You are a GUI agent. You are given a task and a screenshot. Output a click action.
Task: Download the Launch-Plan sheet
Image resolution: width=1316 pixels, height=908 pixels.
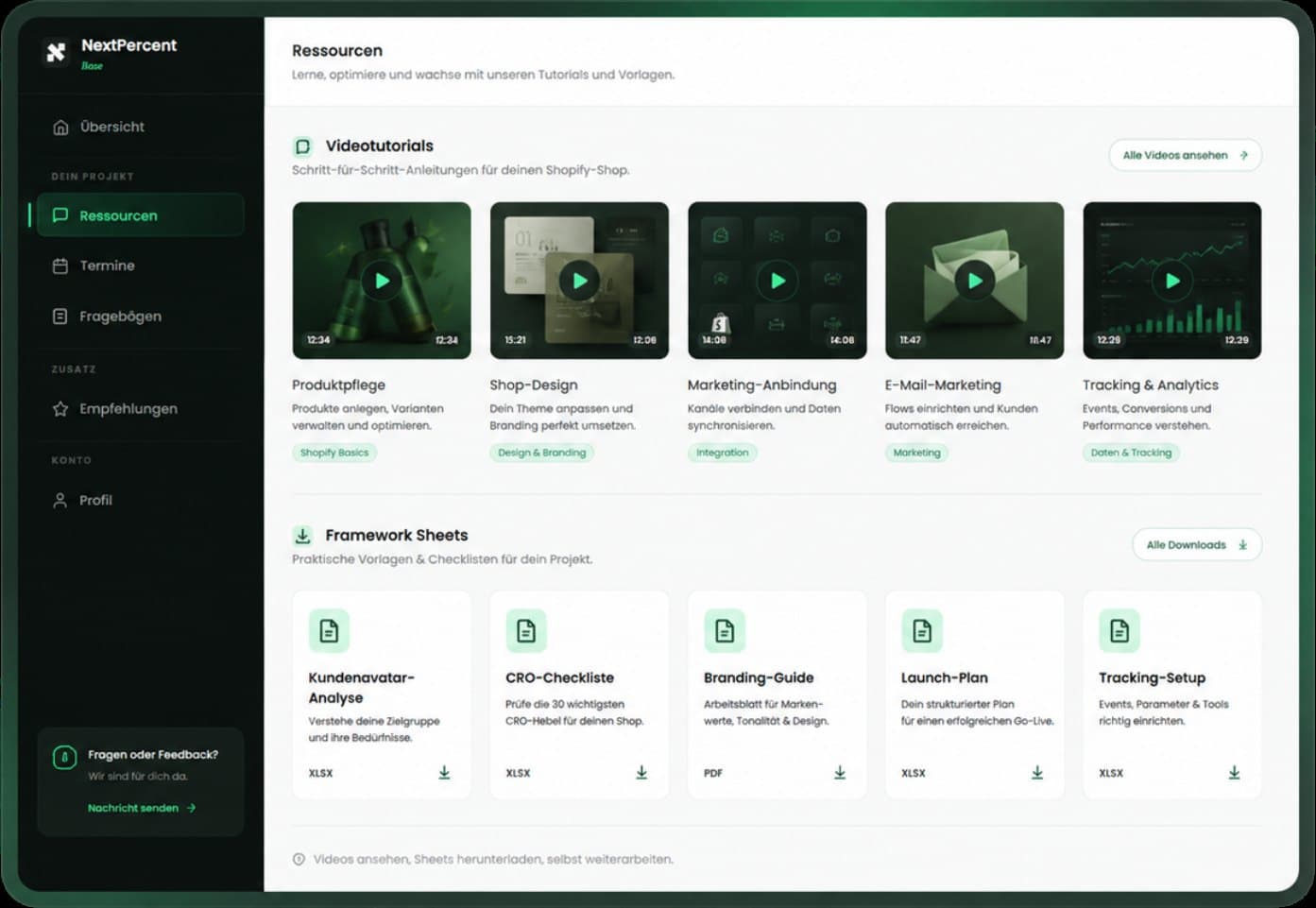(x=1037, y=773)
